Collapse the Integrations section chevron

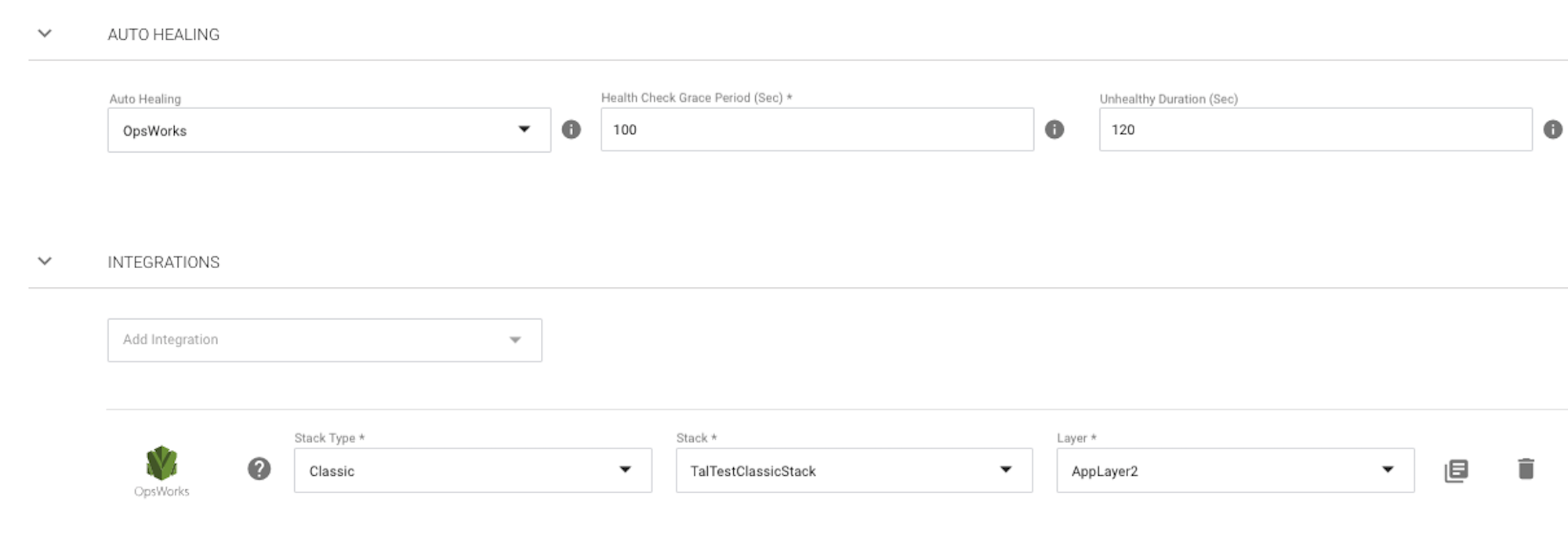click(45, 261)
